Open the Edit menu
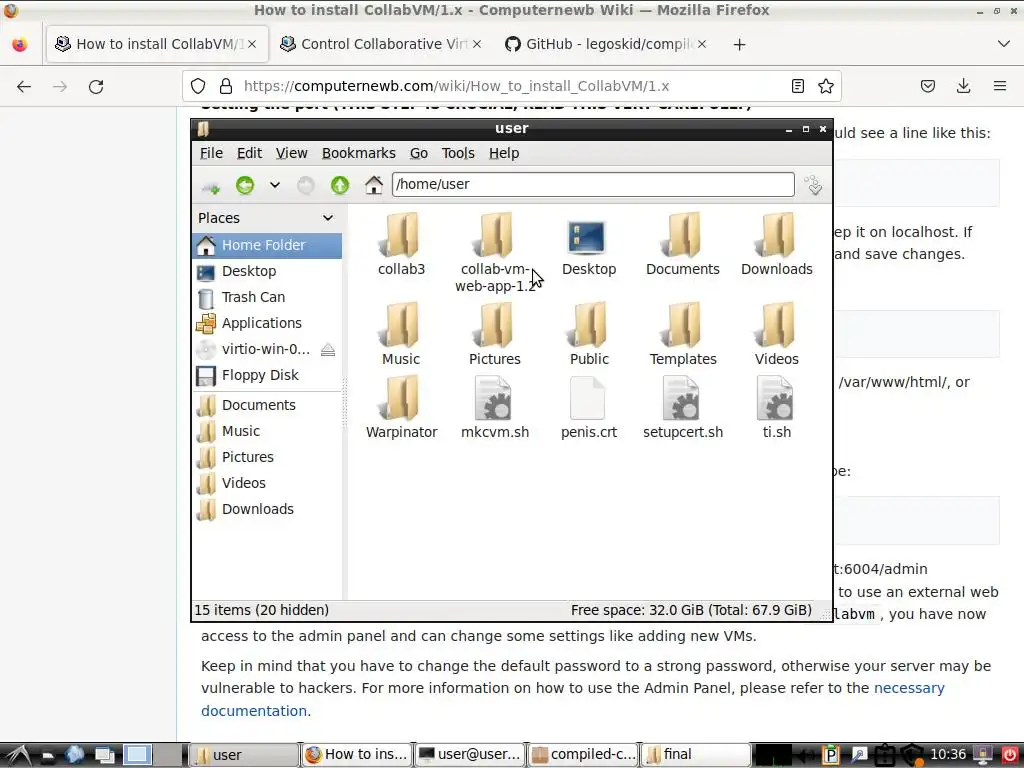The image size is (1024, 768). coord(249,153)
